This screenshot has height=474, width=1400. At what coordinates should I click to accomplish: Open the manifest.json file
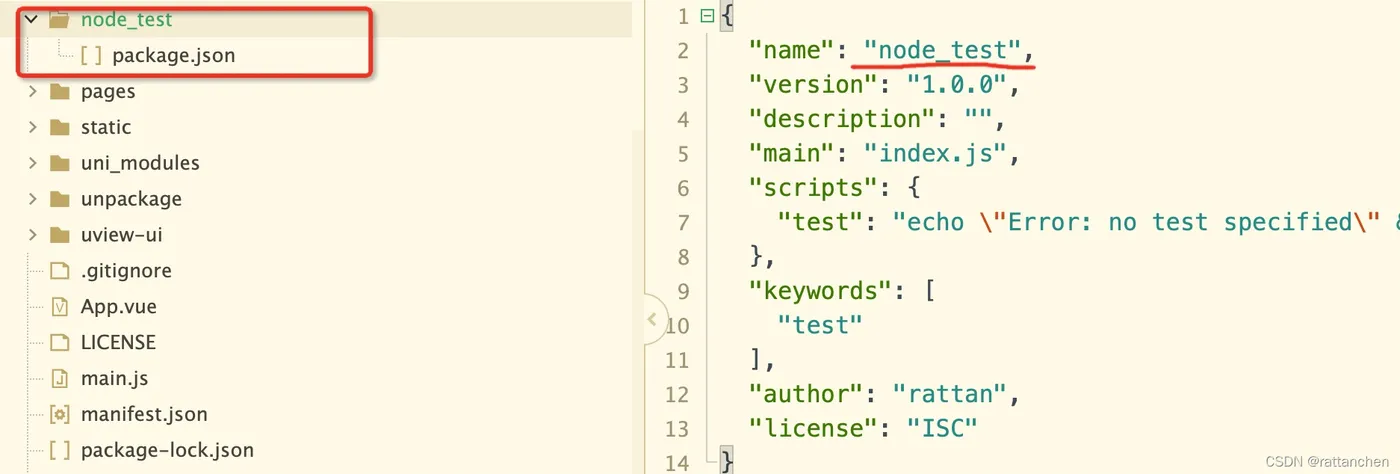144,415
